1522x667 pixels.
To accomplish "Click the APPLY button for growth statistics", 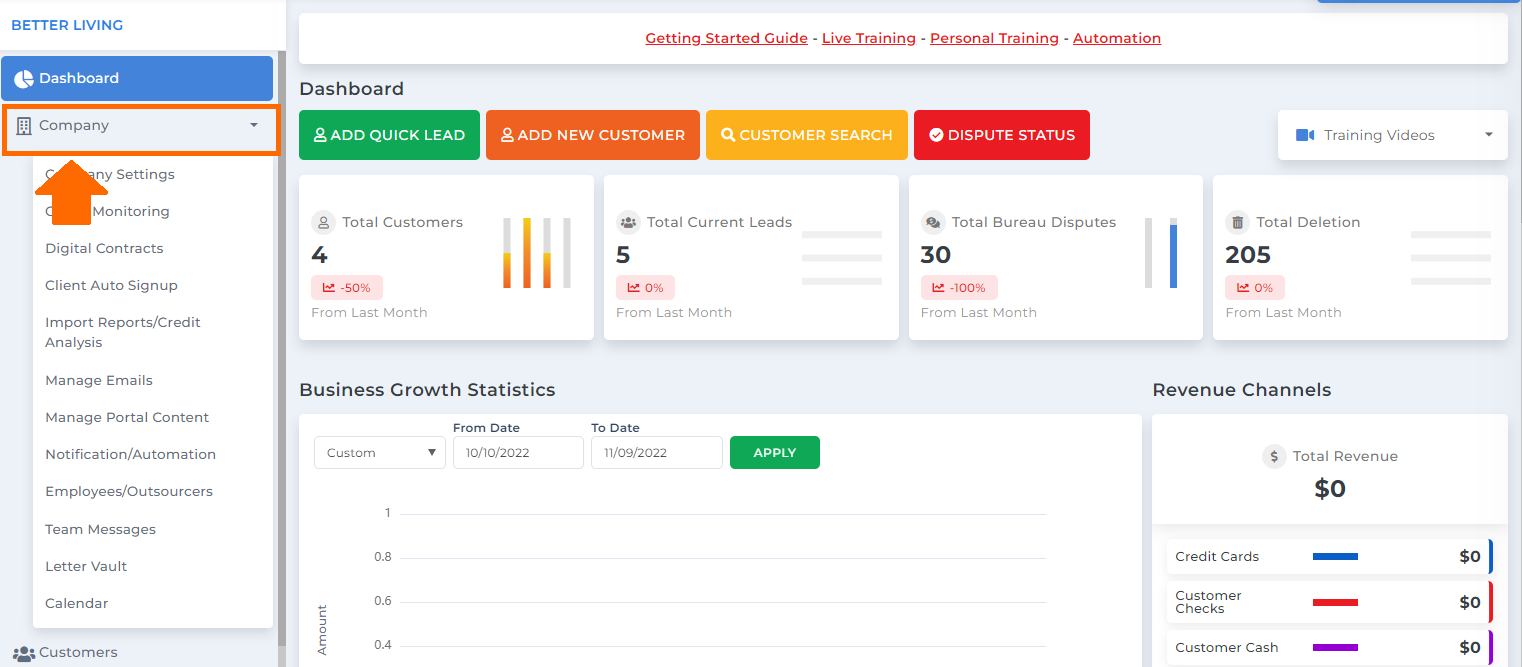I will point(774,452).
